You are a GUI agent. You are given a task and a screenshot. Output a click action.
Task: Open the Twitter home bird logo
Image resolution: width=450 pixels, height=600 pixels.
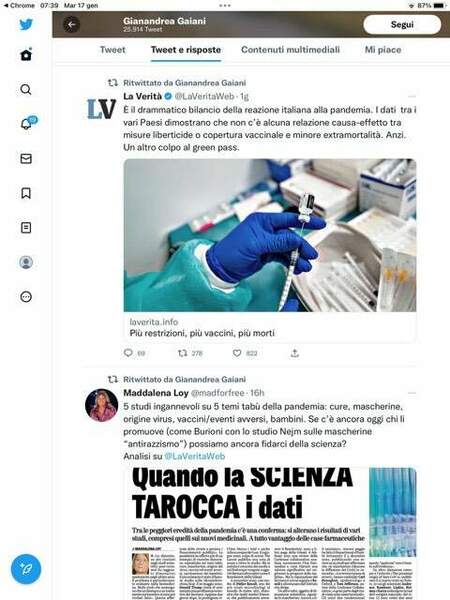[x=26, y=24]
